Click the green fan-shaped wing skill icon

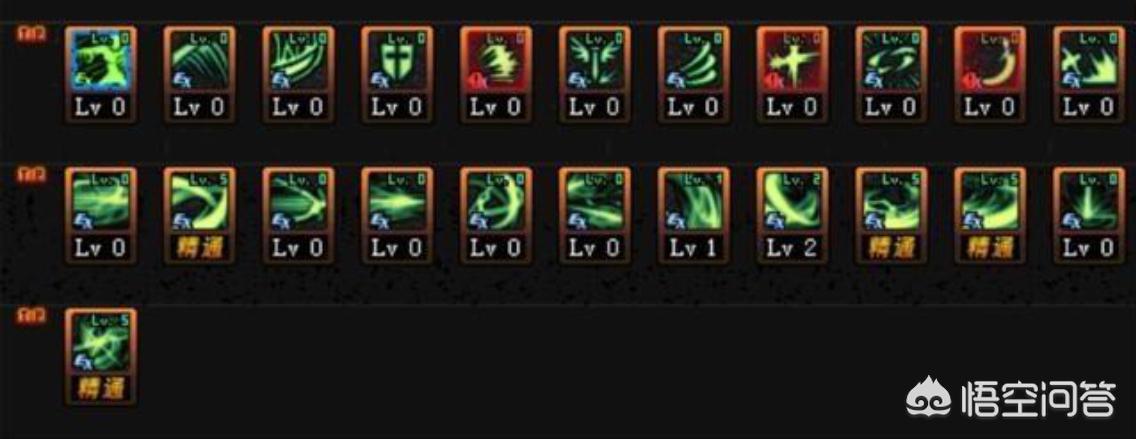tap(693, 61)
